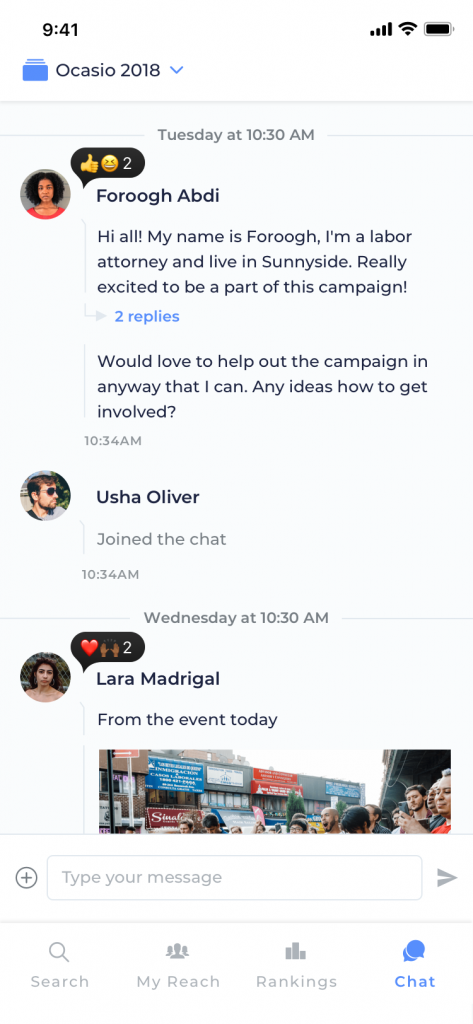The width and height of the screenshot is (473, 1024).
Task: Select the Chat bubble icon
Action: 414,951
